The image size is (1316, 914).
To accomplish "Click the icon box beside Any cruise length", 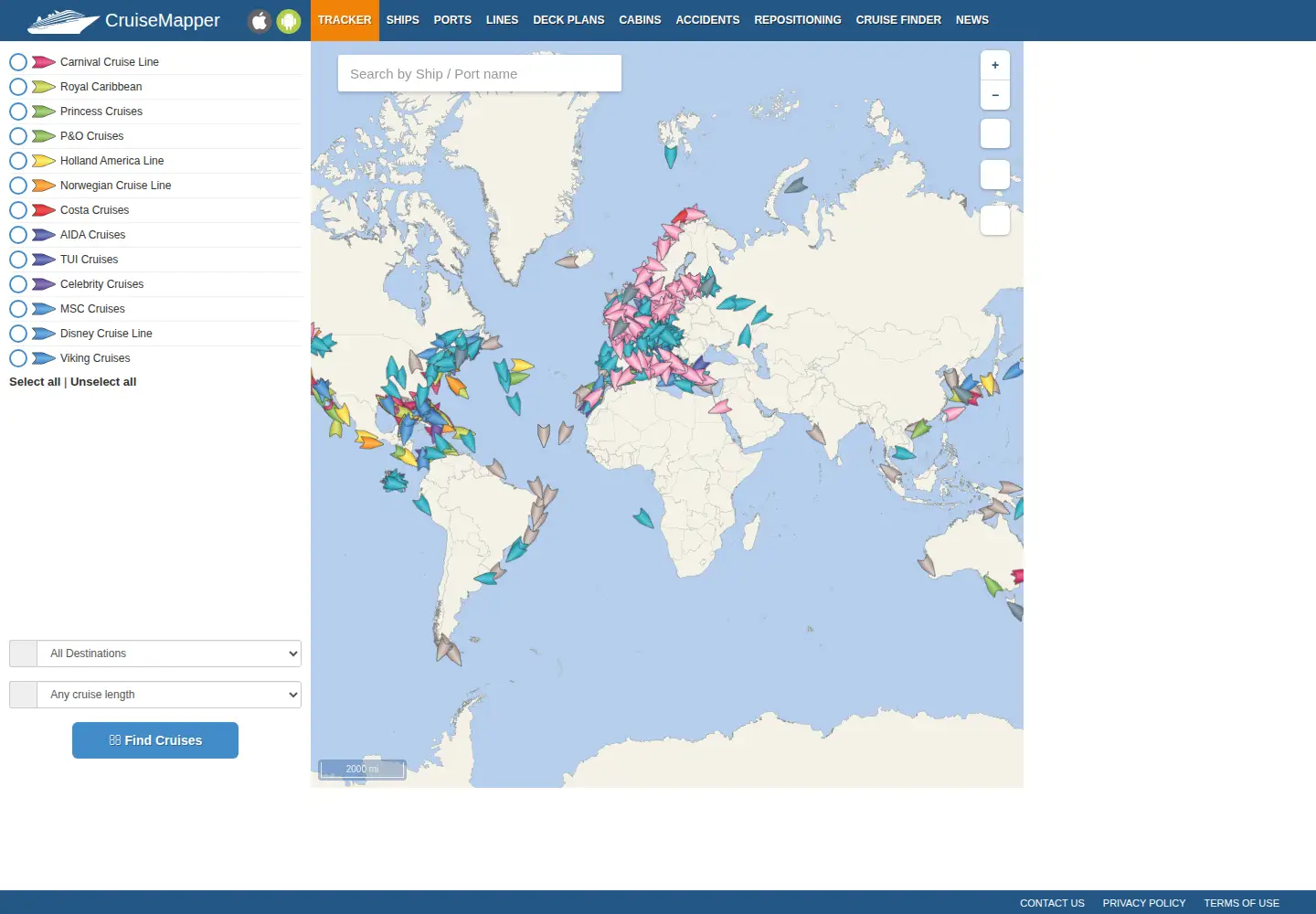I will point(23,695).
